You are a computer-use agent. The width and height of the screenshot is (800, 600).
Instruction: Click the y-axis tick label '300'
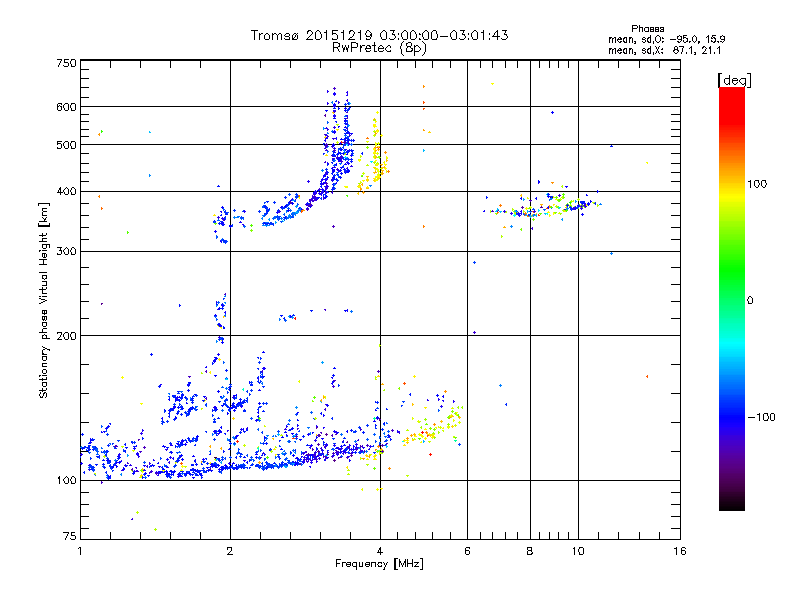(x=66, y=252)
